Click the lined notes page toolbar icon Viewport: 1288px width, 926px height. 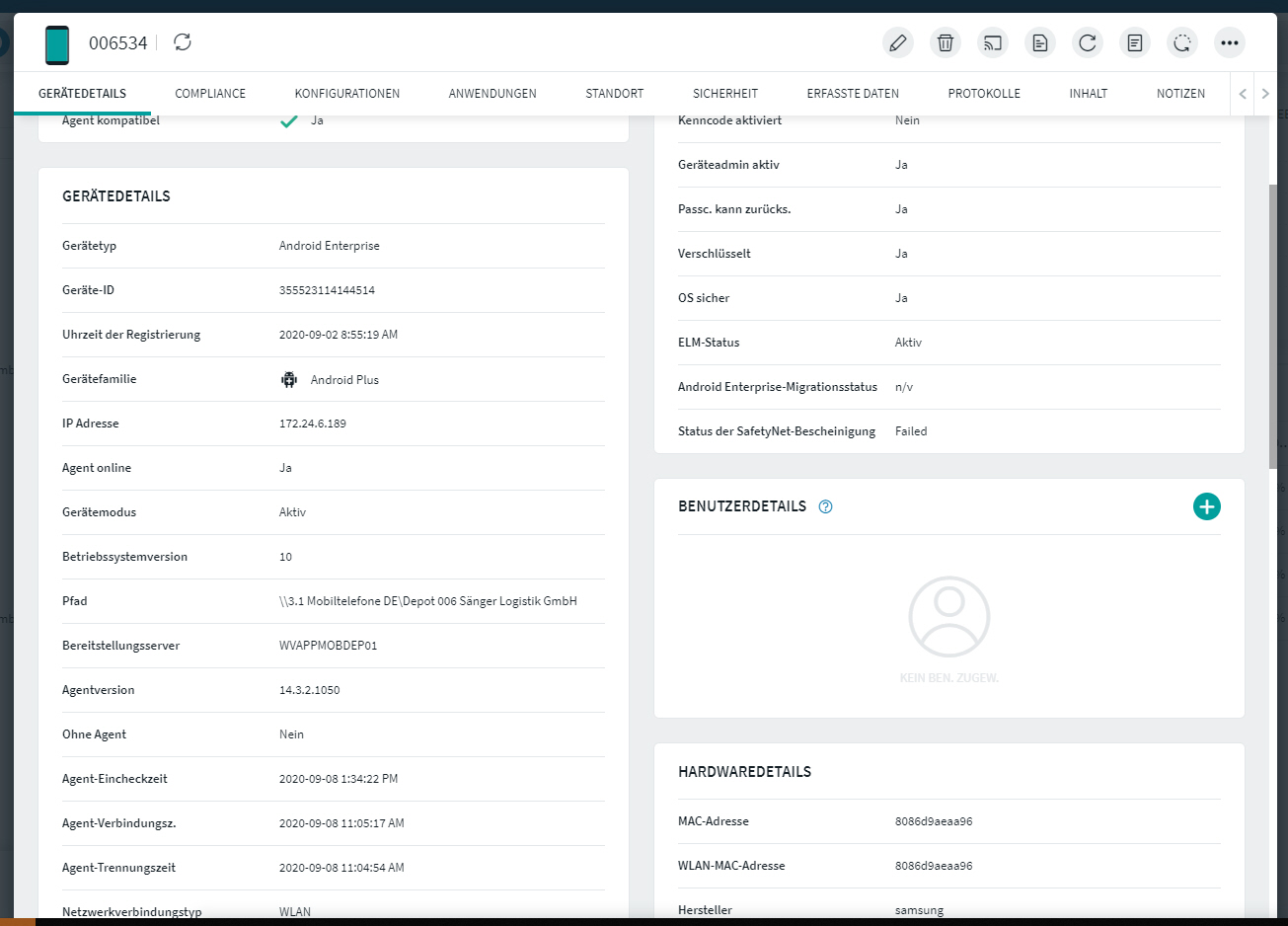[1134, 42]
